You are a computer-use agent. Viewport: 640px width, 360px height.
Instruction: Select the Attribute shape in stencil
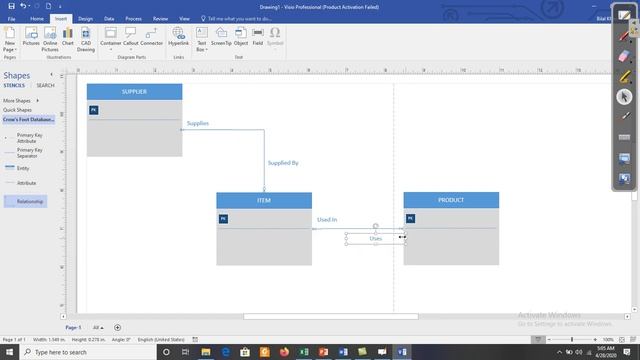[20, 183]
